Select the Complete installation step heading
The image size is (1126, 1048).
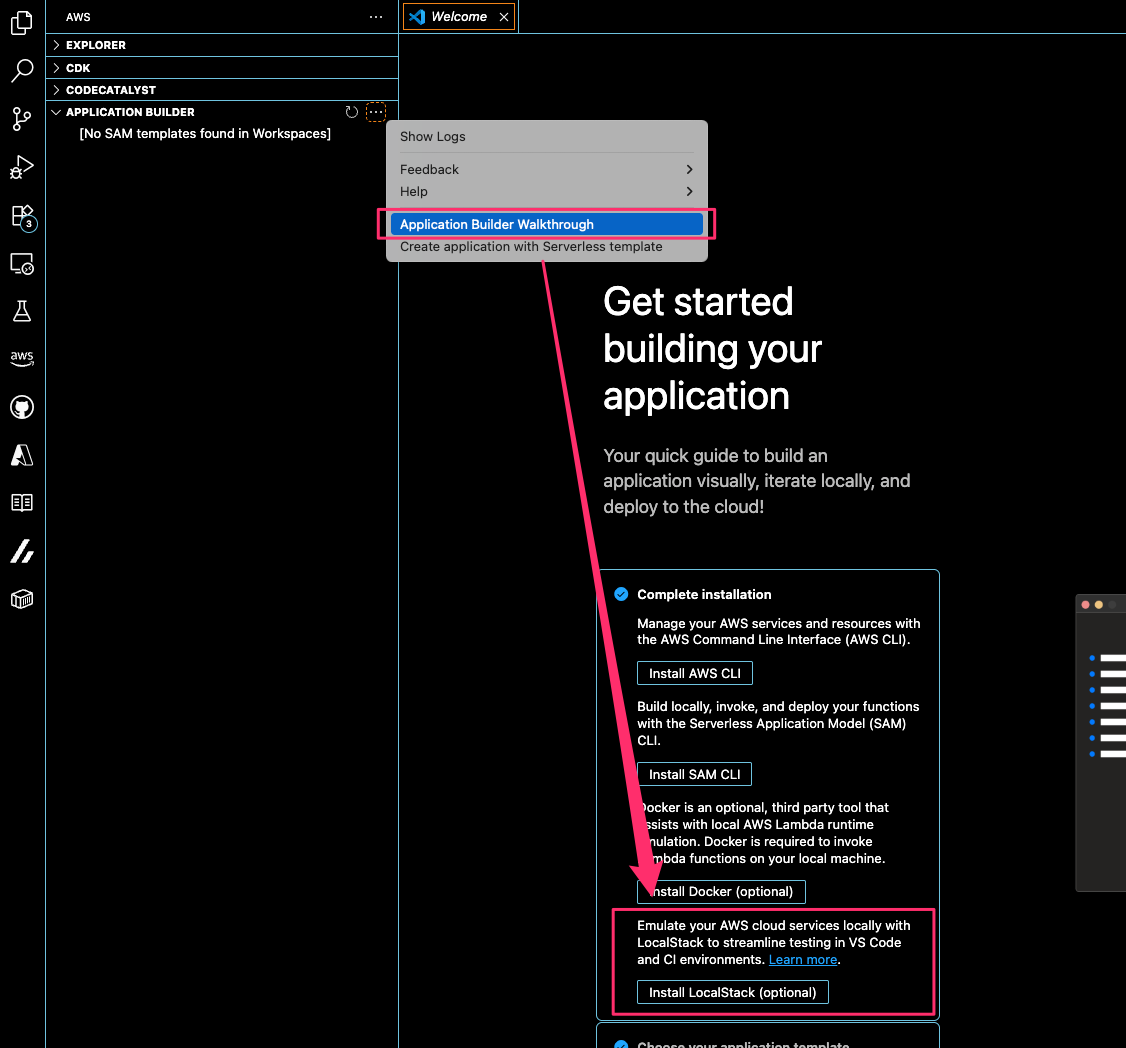point(704,595)
